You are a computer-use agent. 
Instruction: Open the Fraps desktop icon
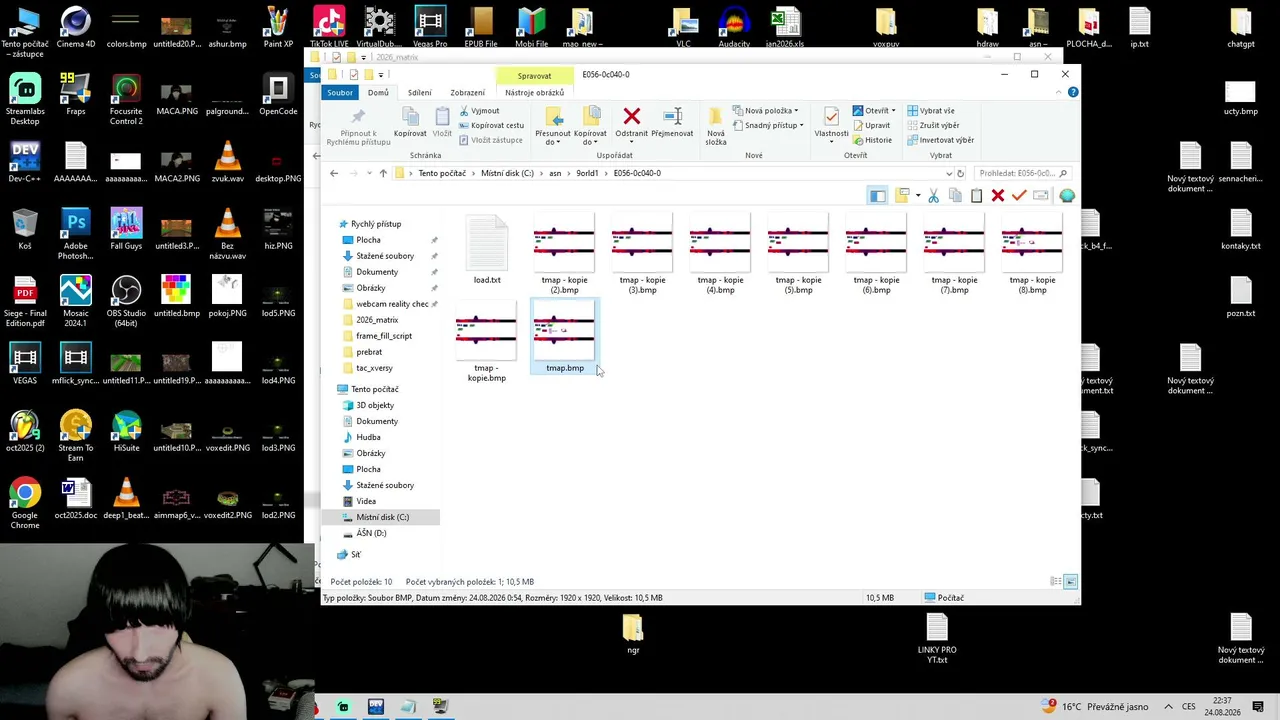coord(76,96)
